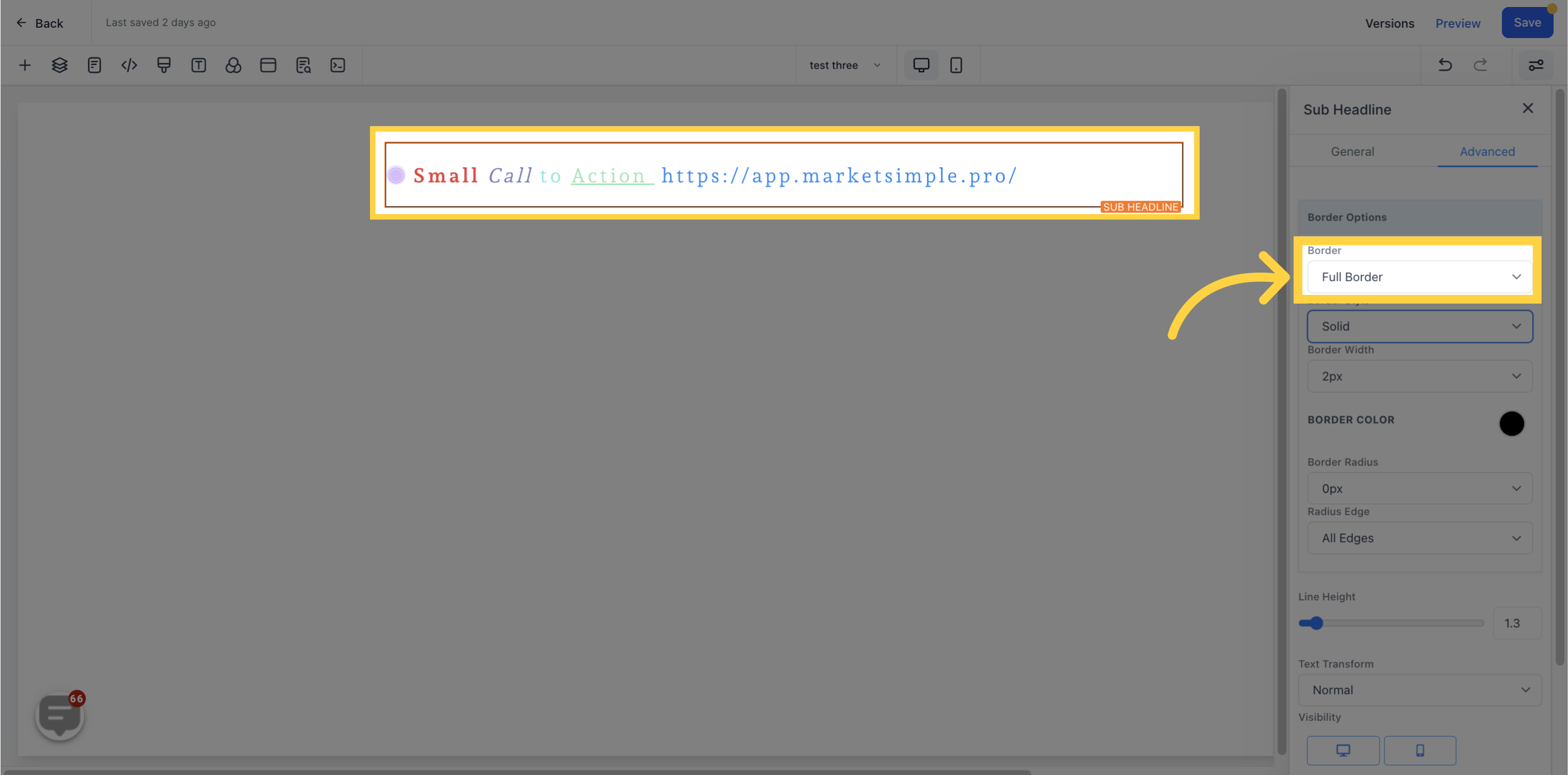Viewport: 1568px width, 775px height.
Task: Open the typography T icon
Action: [x=198, y=65]
